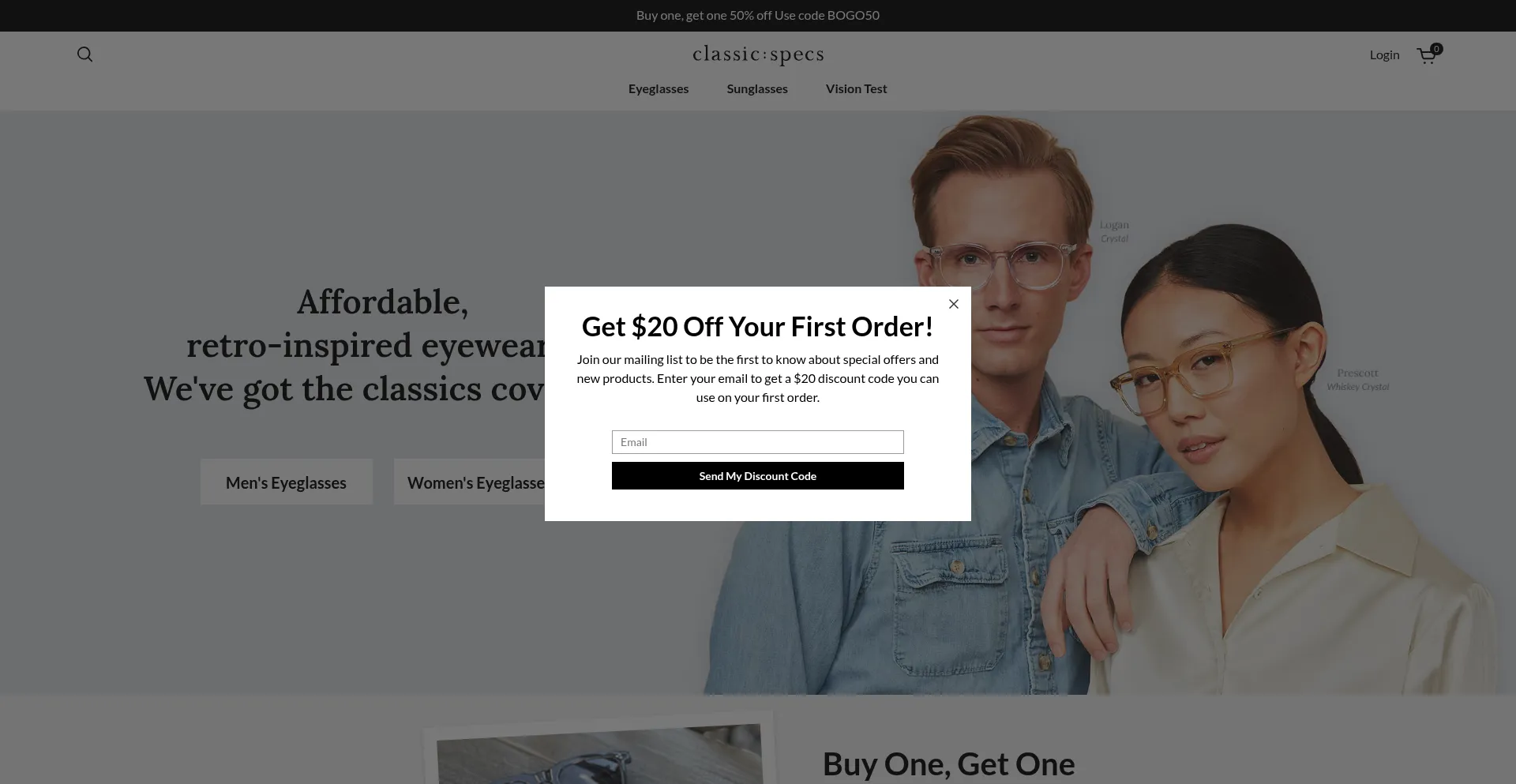Viewport: 1516px width, 784px height.
Task: Click Send My Discount Code button
Action: tap(758, 476)
